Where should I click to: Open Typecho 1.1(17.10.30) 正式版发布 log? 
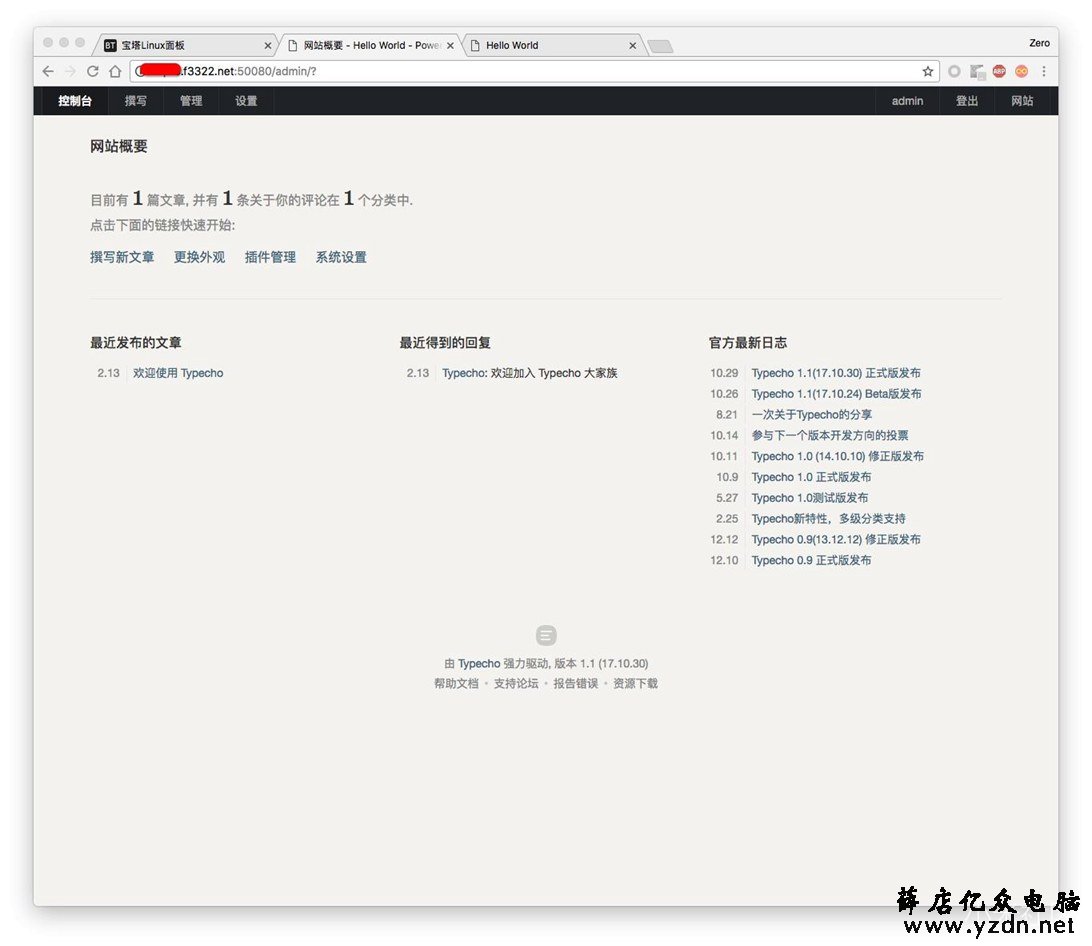(836, 373)
